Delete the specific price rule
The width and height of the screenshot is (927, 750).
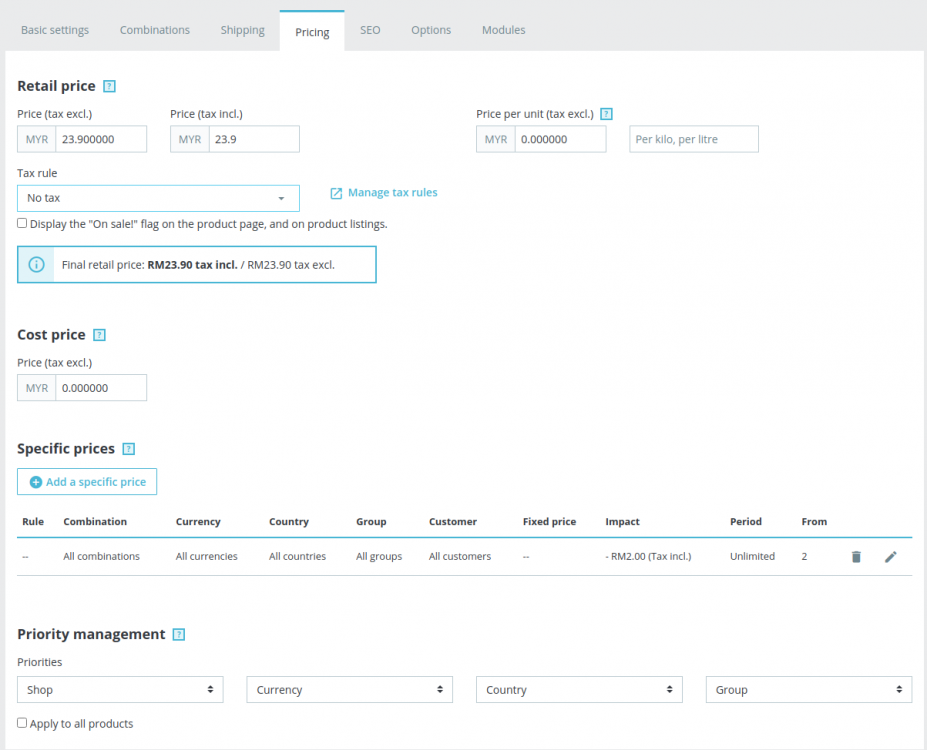[856, 556]
